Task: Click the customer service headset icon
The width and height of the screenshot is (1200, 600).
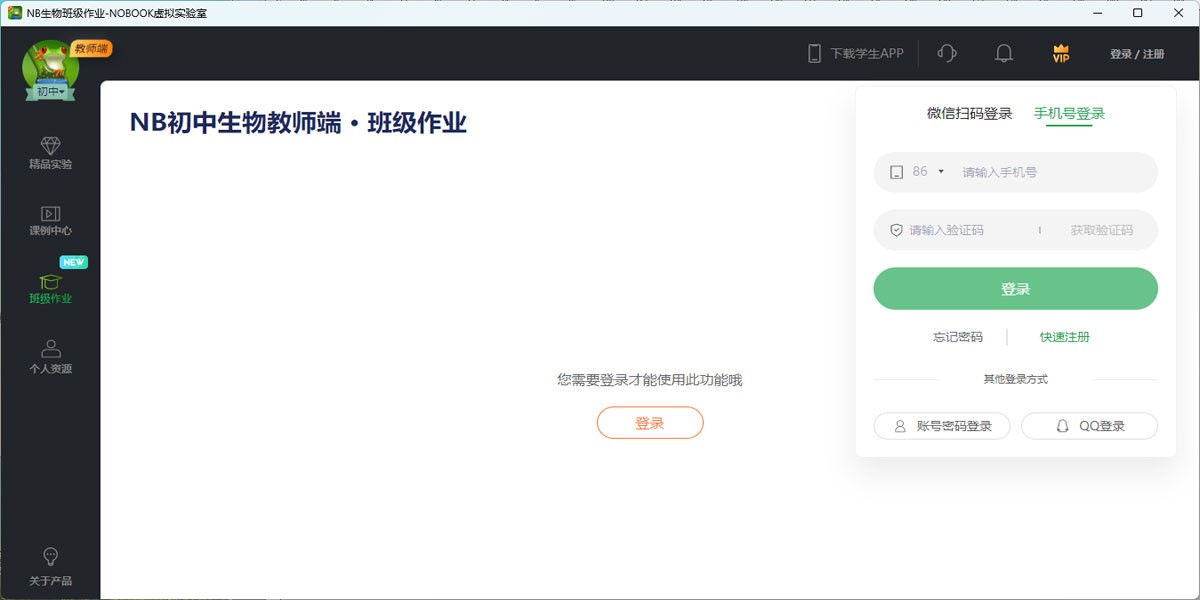Action: coord(947,54)
